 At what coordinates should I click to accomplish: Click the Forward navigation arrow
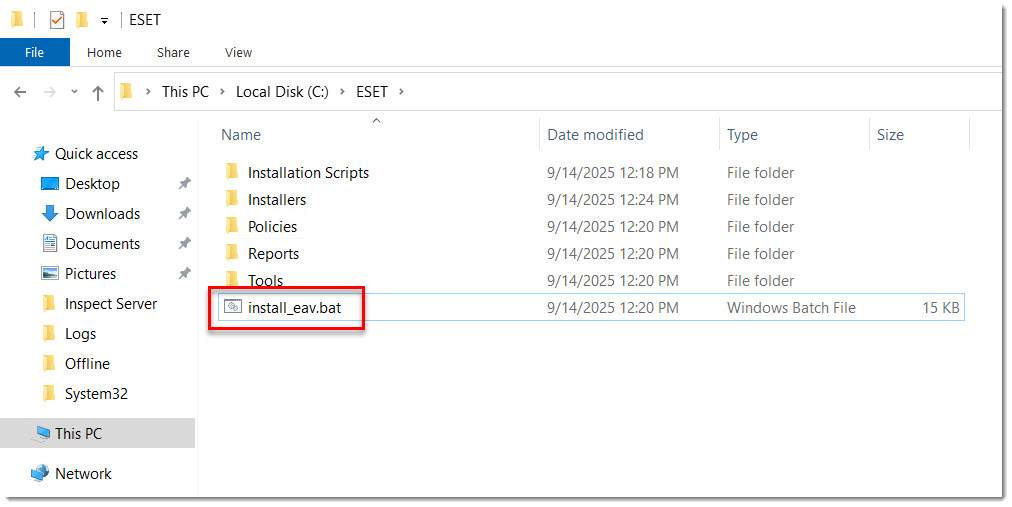[49, 92]
